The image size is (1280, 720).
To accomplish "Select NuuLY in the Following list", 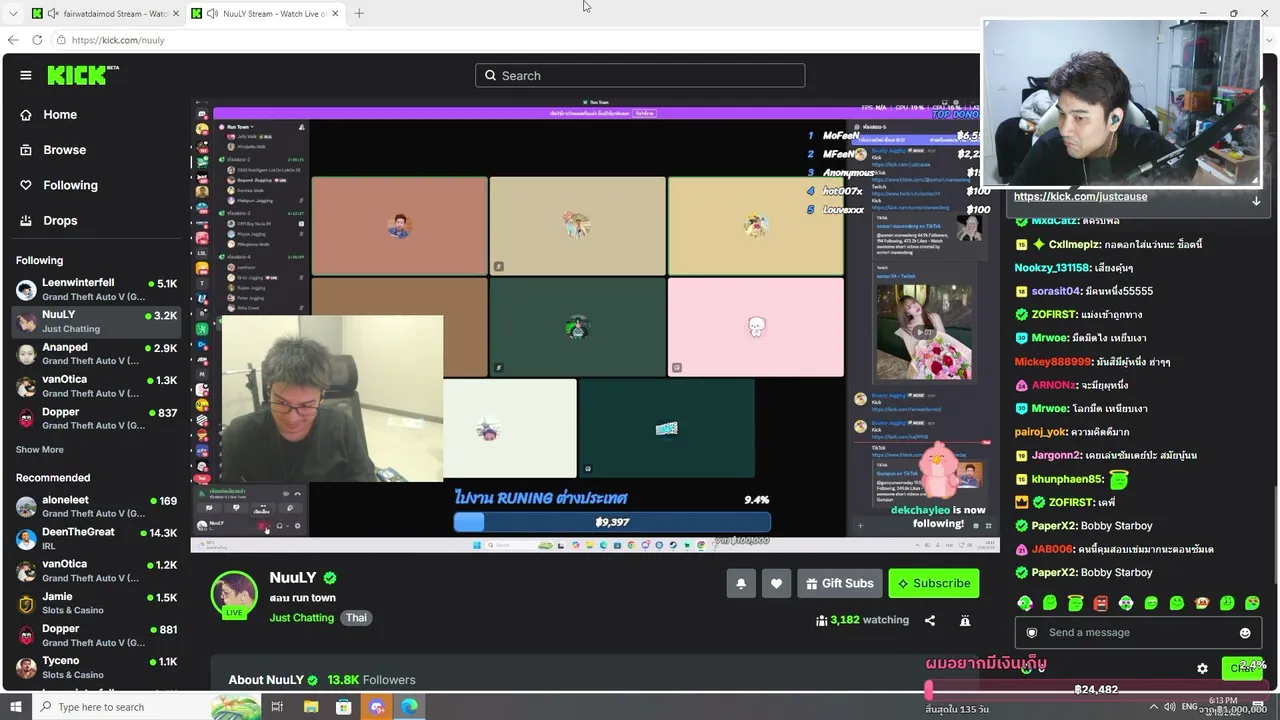I will [96, 321].
